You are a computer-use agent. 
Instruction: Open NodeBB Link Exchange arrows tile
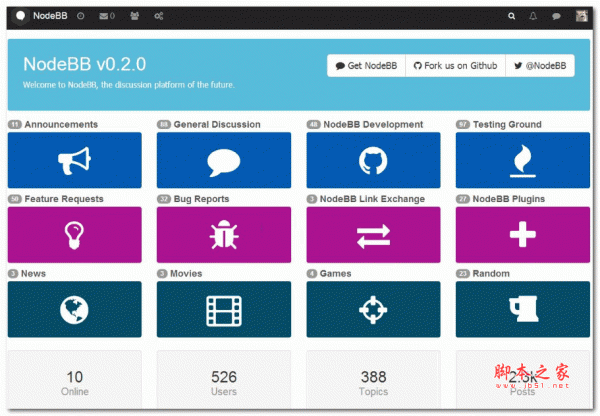373,235
